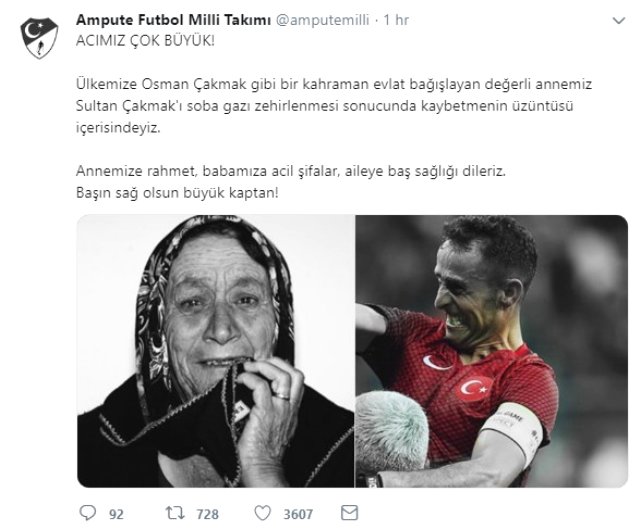
Task: View the 92 replies count
Action: click(x=116, y=514)
